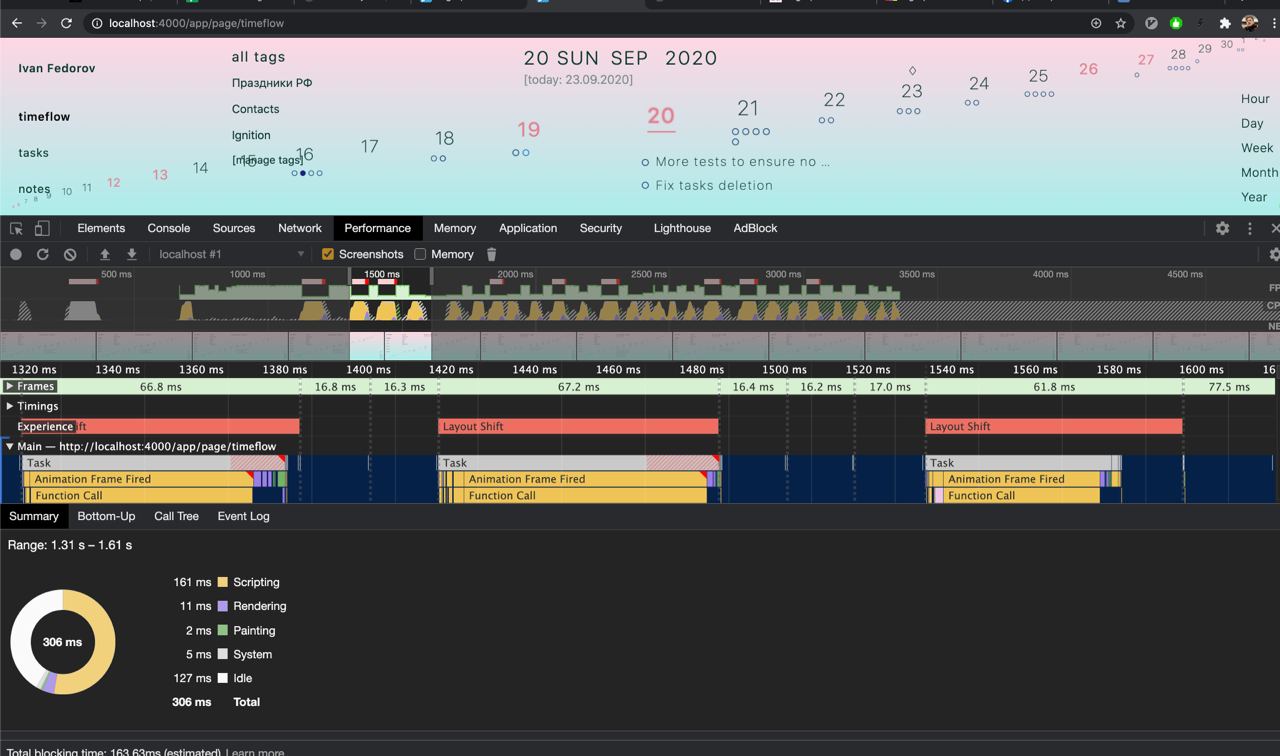The height and width of the screenshot is (756, 1280).
Task: Select day 19 on the timeline
Action: point(529,129)
